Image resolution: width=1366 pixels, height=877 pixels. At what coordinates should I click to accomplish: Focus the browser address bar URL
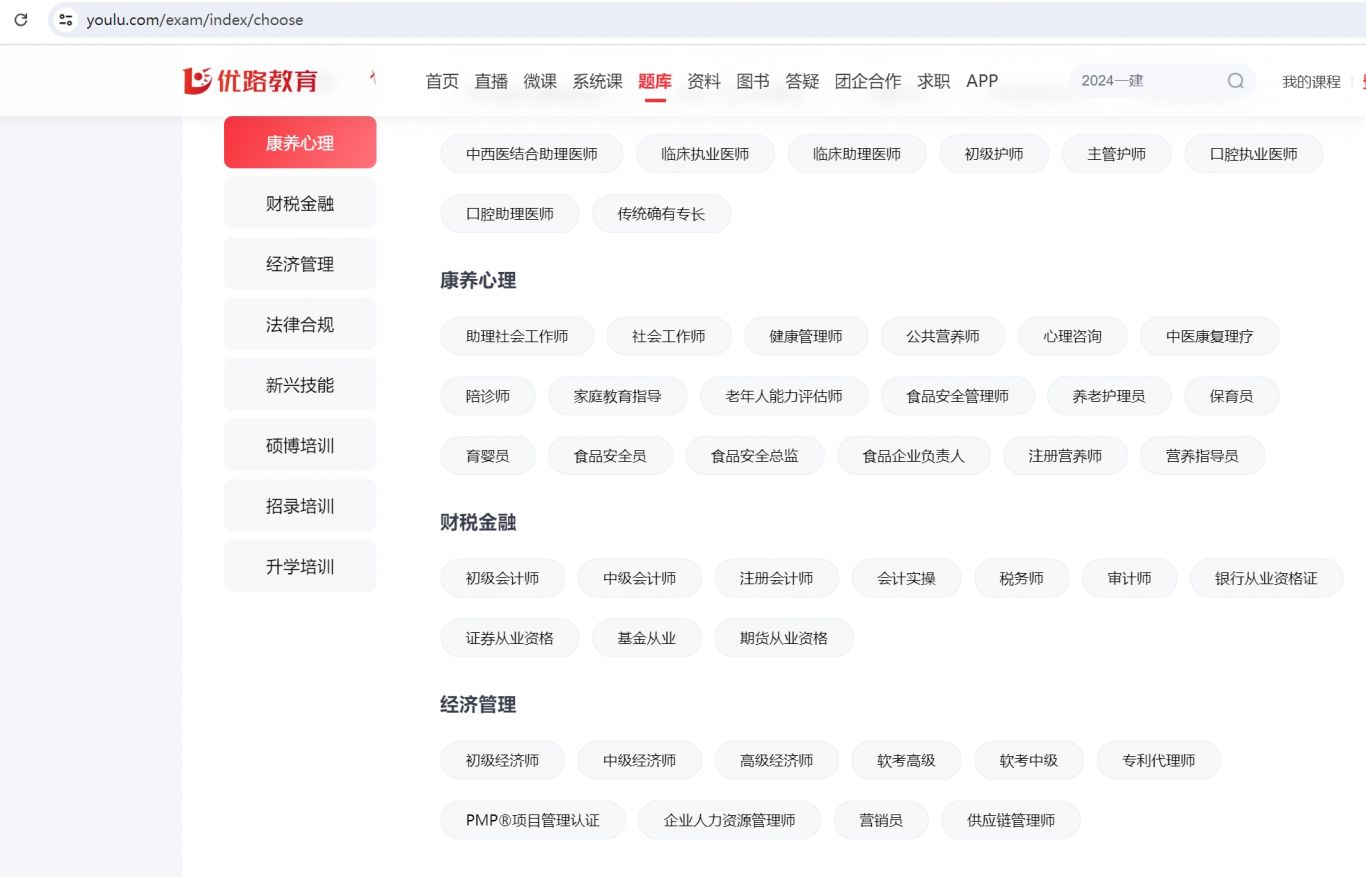(x=194, y=19)
